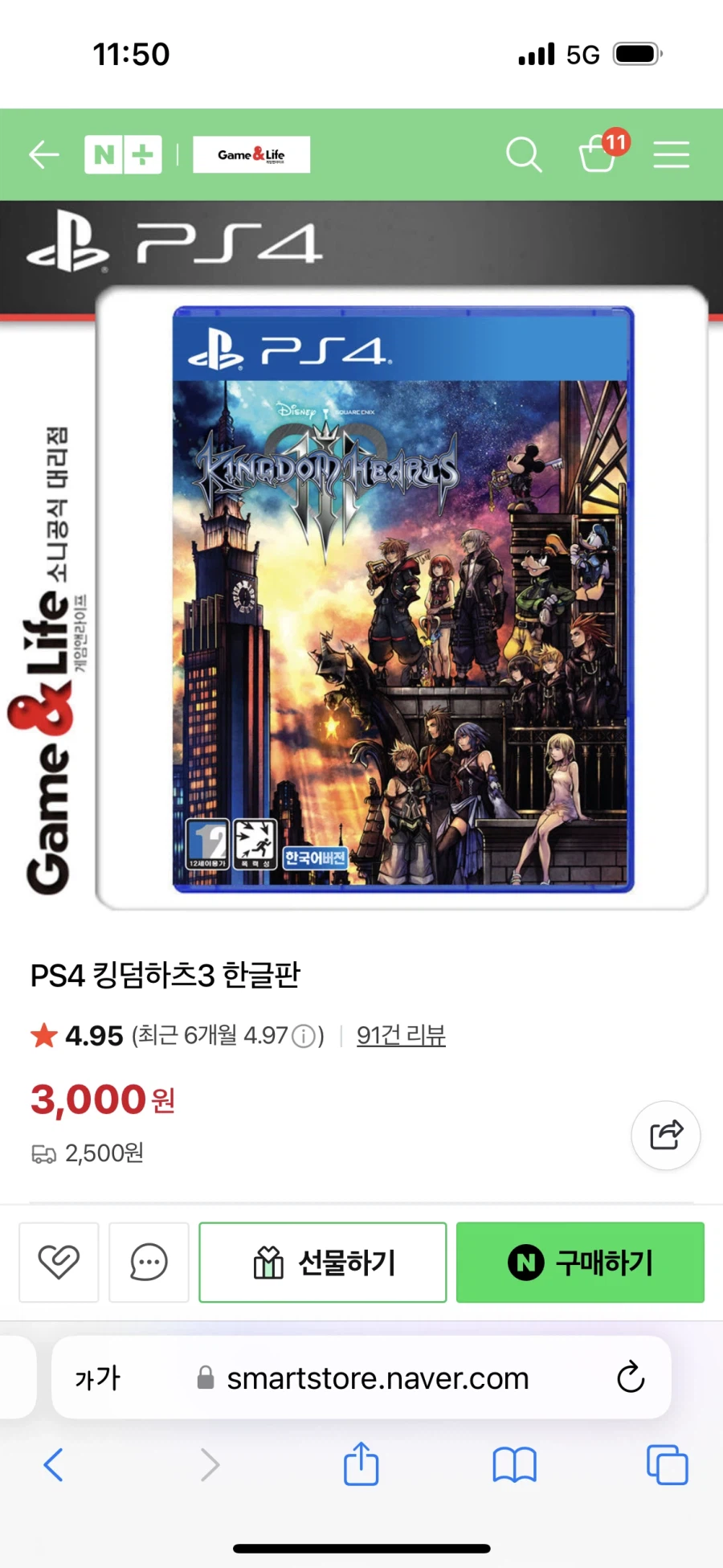
Task: Show rating info tooltip icon
Action: pos(304,1037)
